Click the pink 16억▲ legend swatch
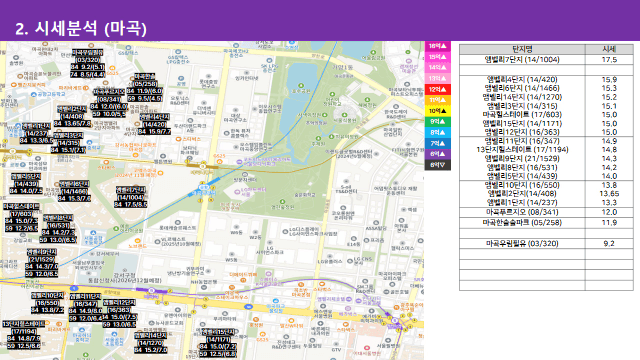640x360 pixels. (x=438, y=46)
